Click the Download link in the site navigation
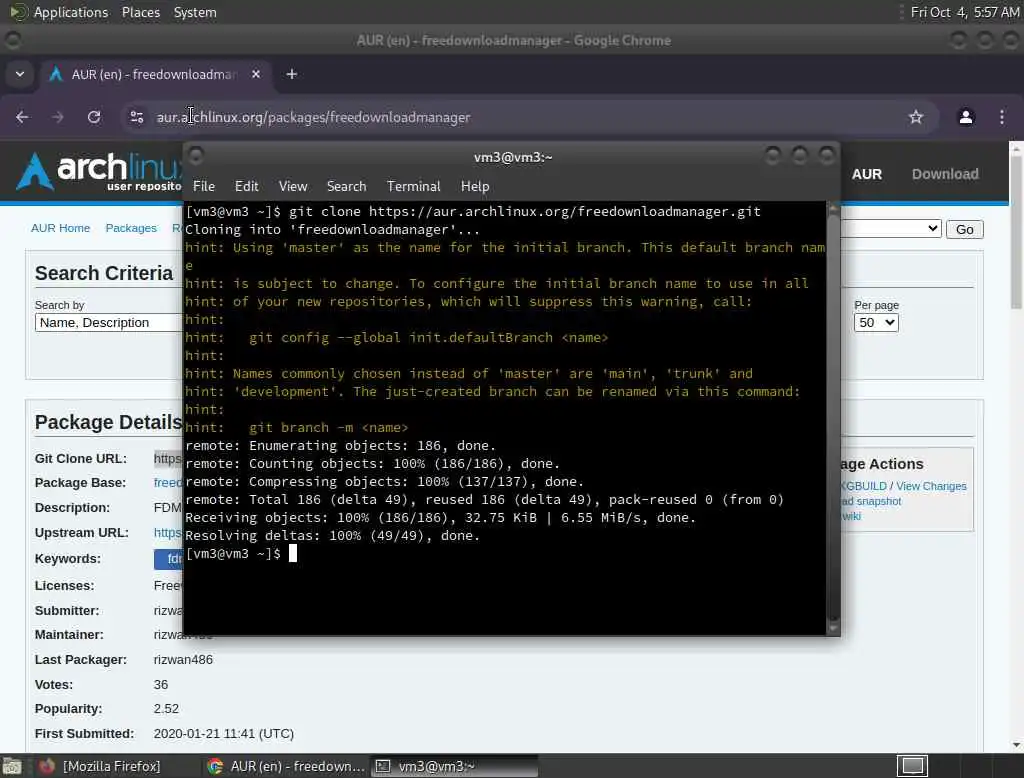 point(945,174)
